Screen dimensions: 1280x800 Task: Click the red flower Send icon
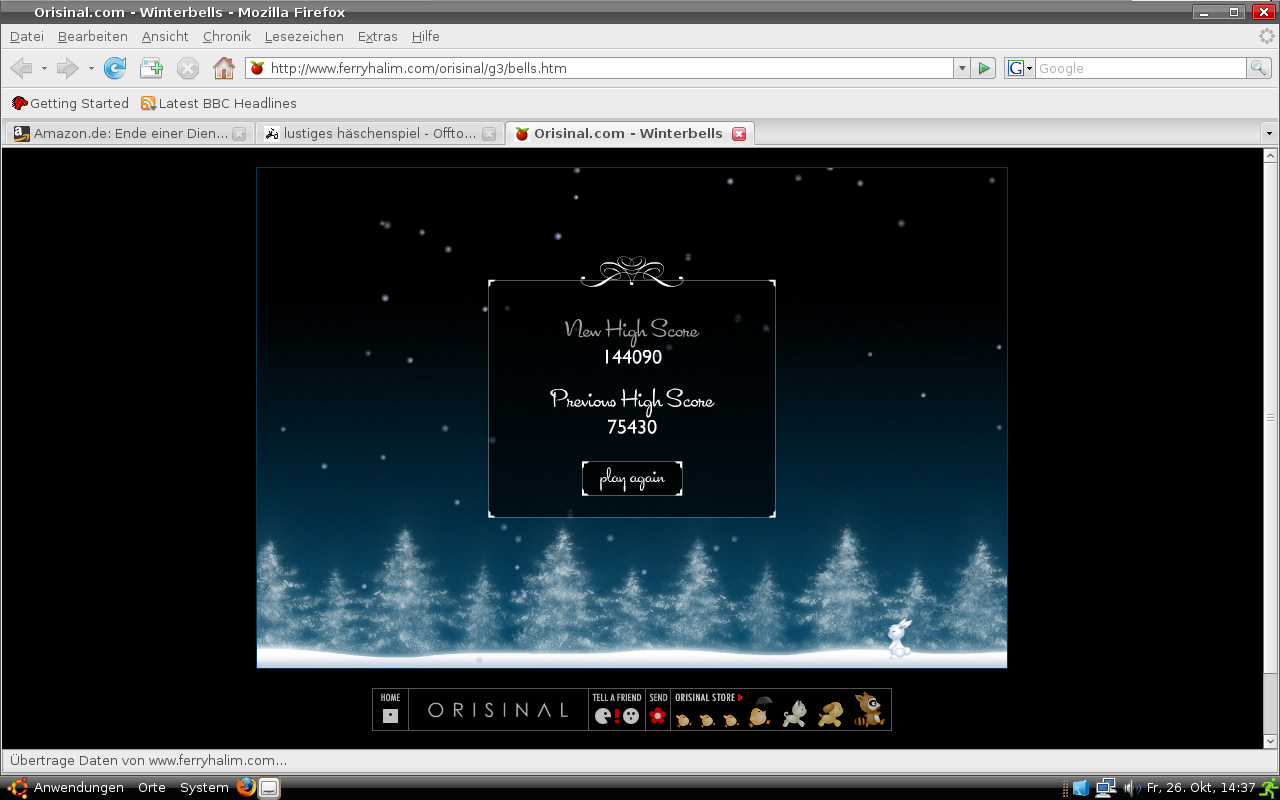coord(657,715)
